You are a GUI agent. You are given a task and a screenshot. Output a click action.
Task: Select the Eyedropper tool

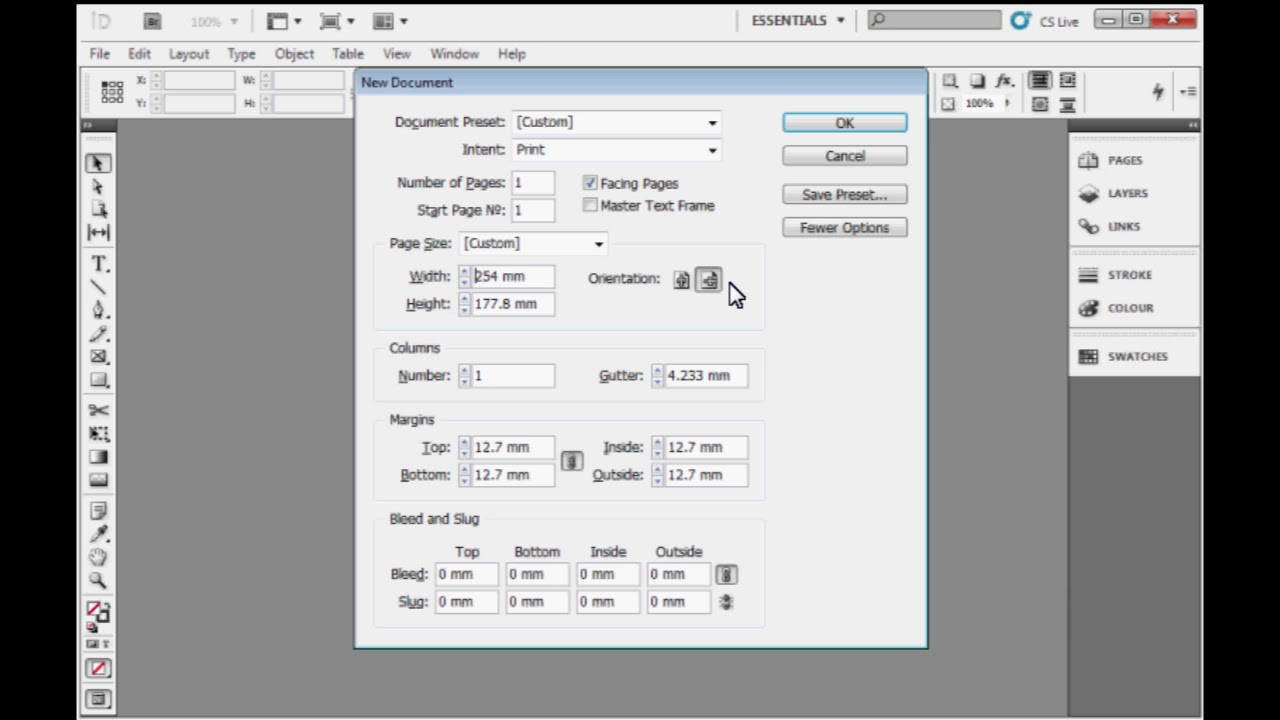98,534
